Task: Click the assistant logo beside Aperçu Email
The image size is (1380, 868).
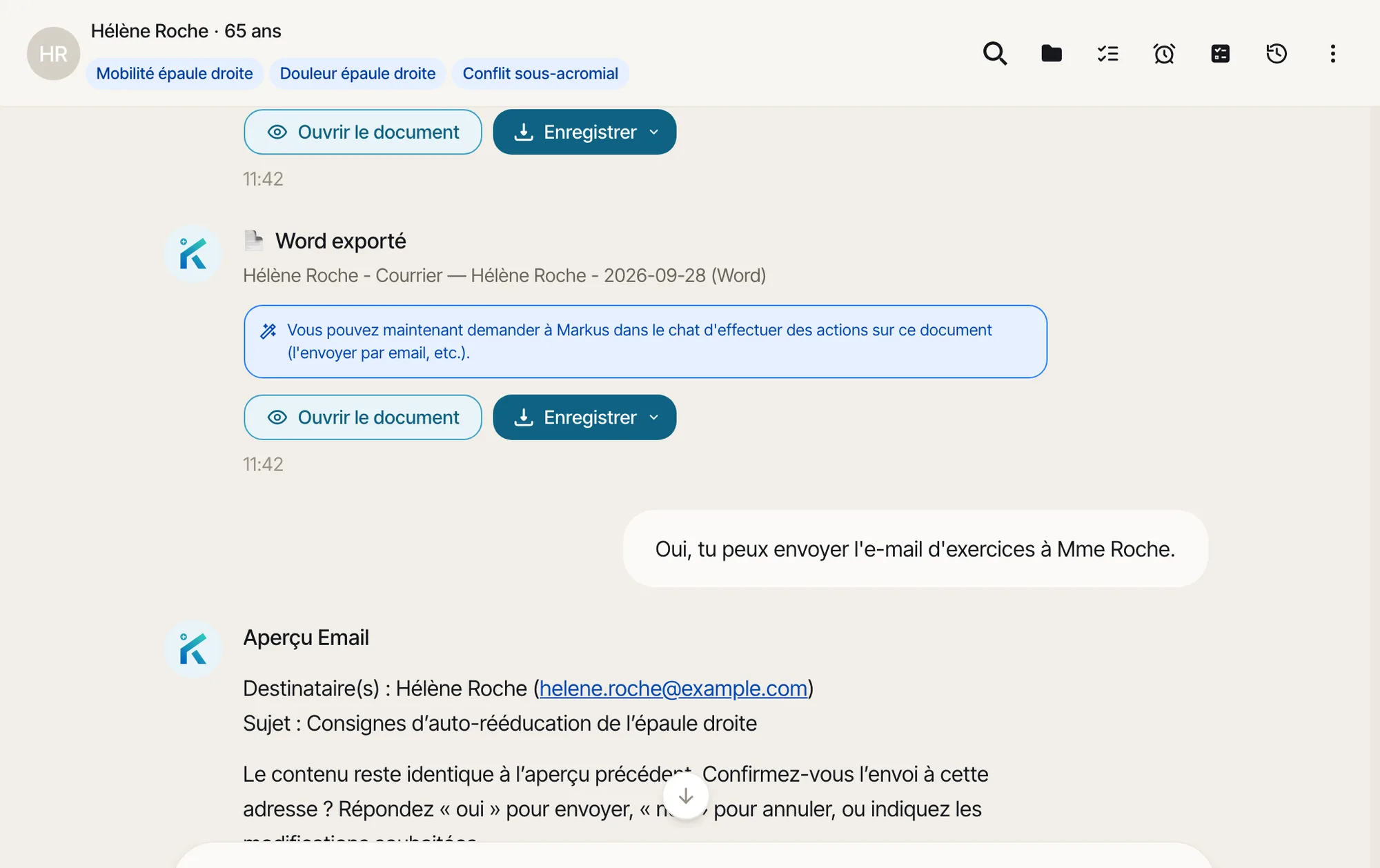Action: point(193,649)
